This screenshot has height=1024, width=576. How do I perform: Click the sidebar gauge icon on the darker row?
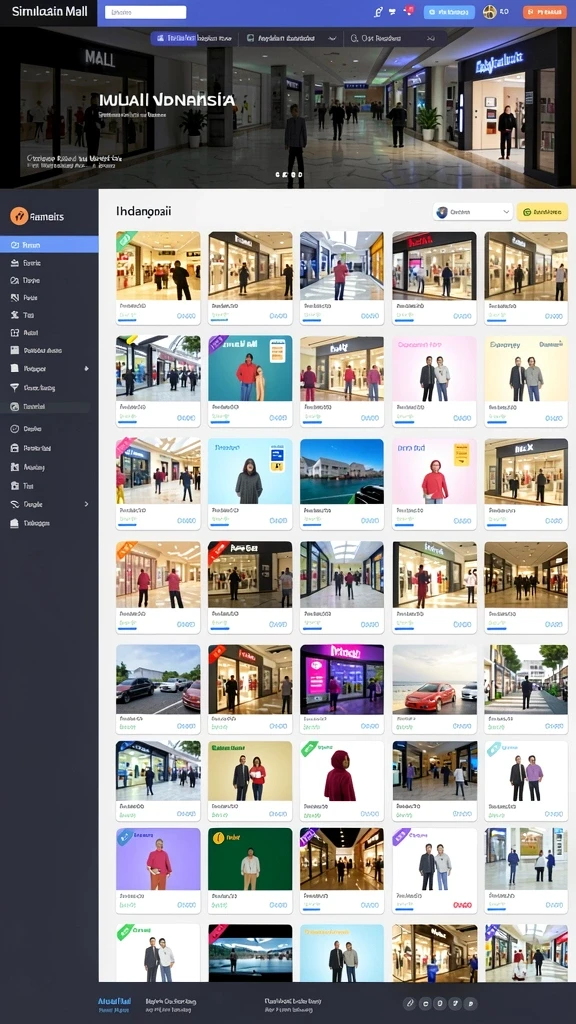14,406
